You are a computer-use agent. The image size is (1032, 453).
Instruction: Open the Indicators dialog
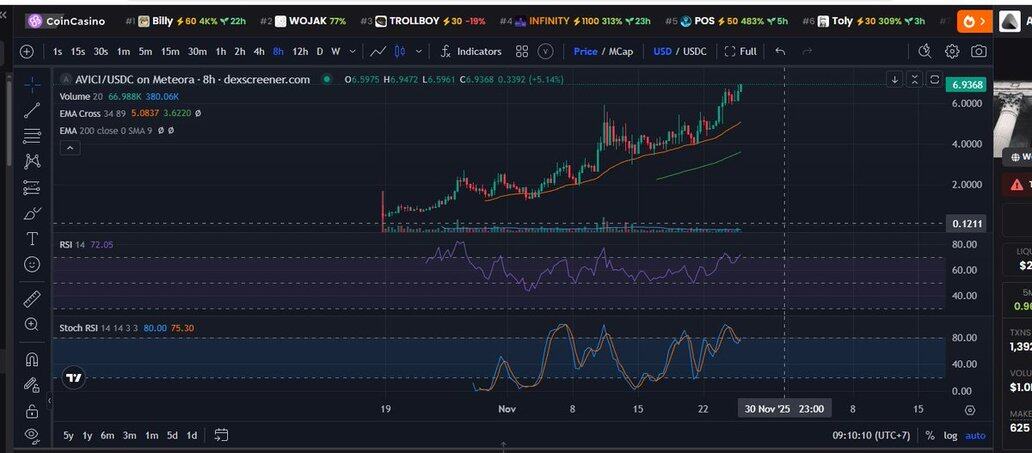click(x=470, y=51)
